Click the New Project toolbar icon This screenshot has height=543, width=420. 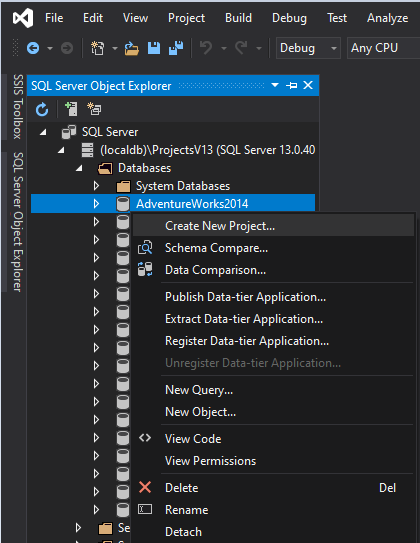(98, 48)
